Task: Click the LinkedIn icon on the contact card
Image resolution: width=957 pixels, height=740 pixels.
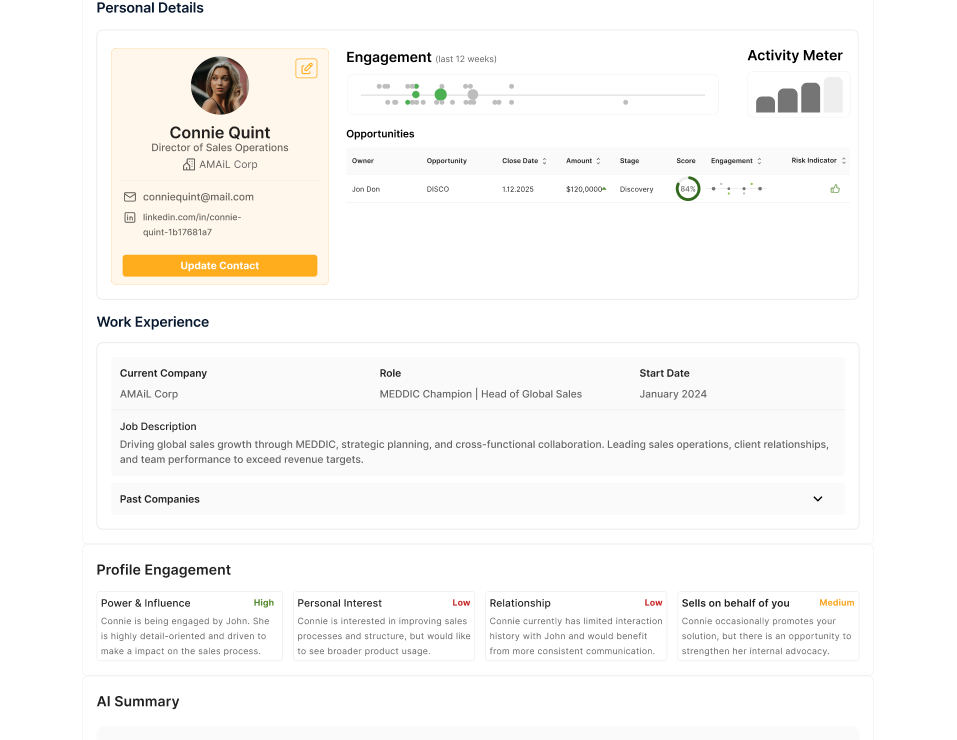Action: click(x=130, y=217)
